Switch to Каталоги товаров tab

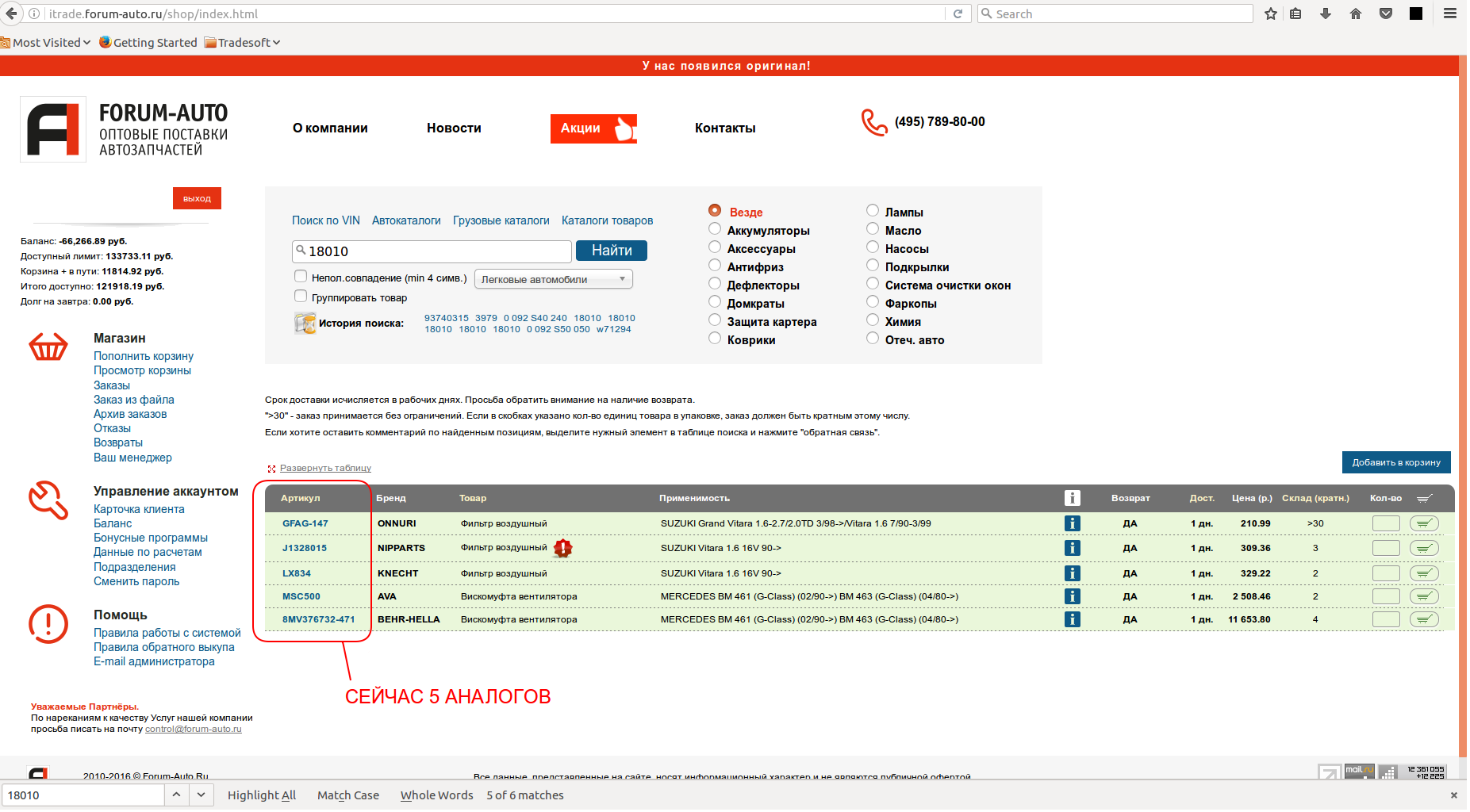(608, 220)
